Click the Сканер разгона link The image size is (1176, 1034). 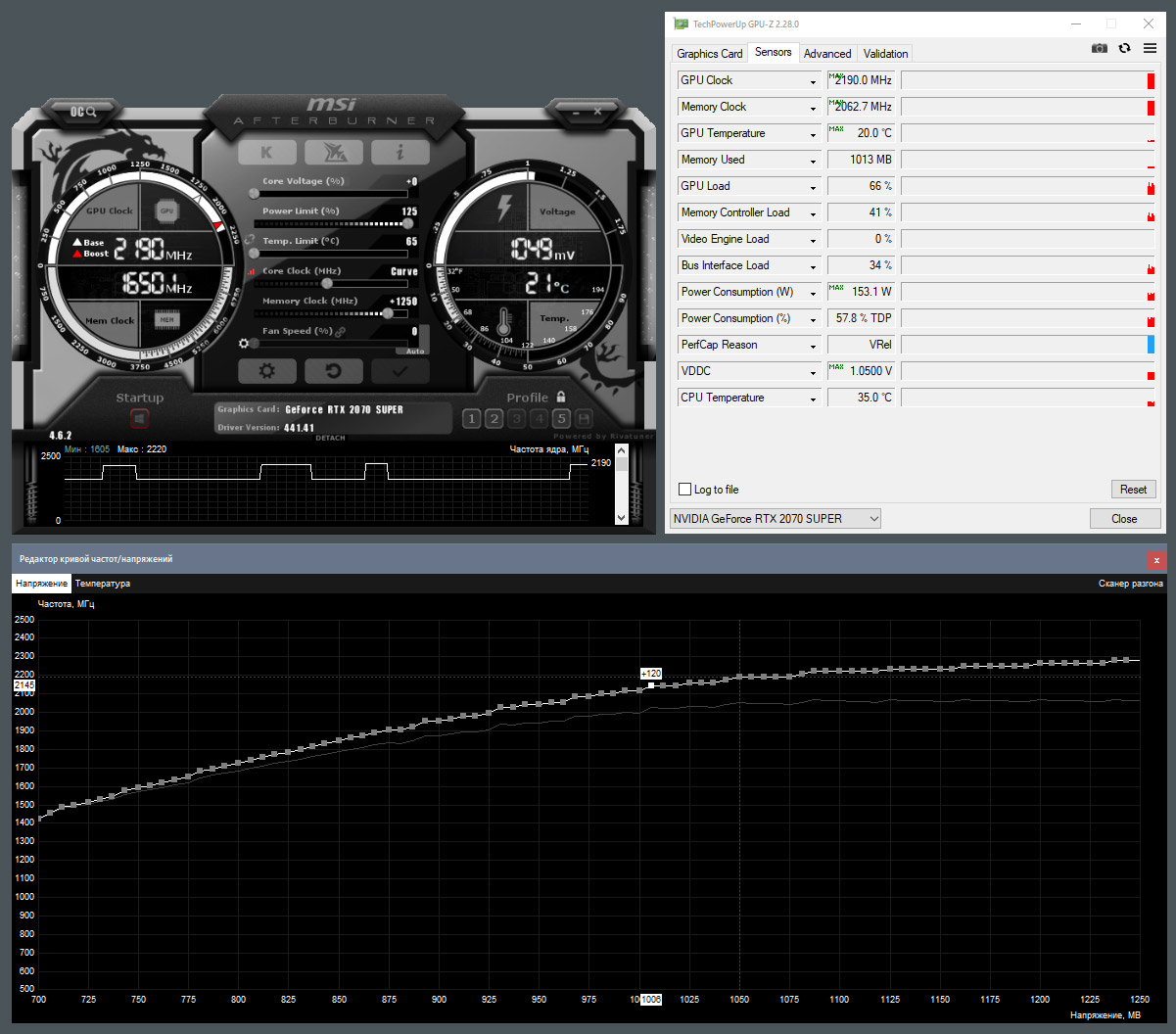[1131, 584]
